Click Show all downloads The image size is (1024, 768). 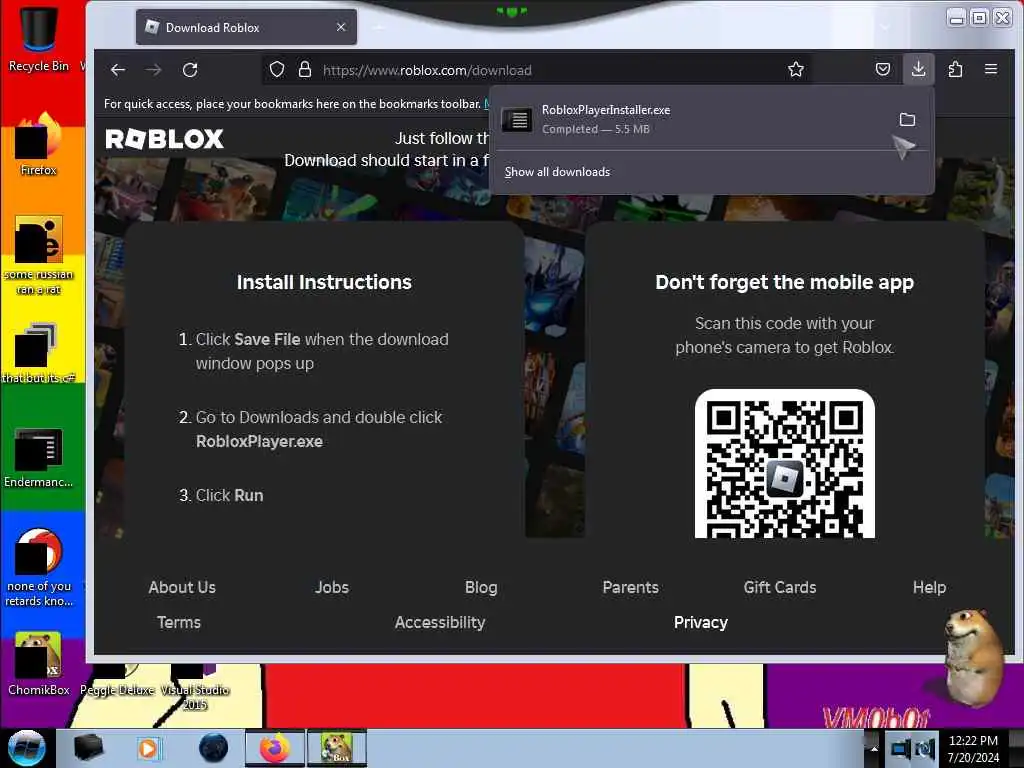coord(557,172)
